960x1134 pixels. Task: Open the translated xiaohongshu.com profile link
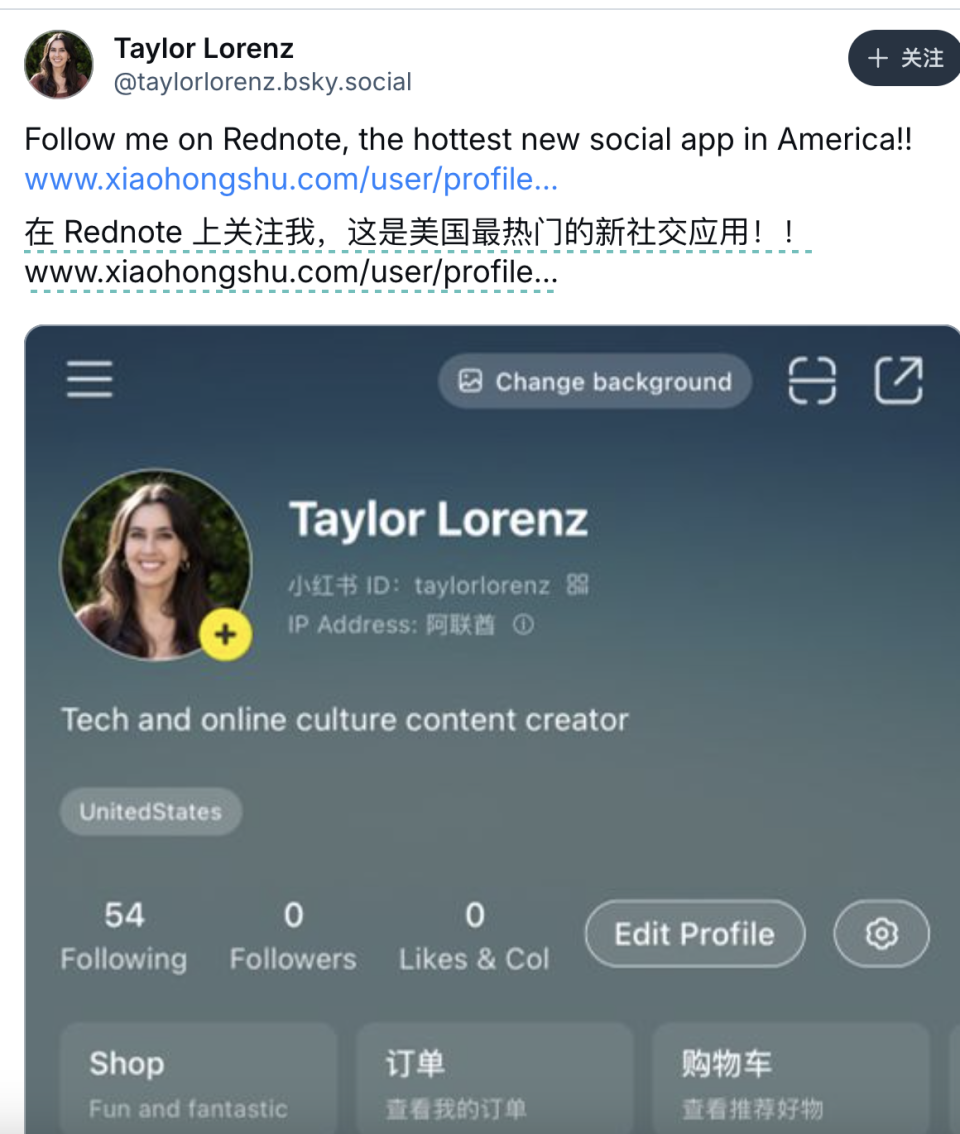click(291, 272)
